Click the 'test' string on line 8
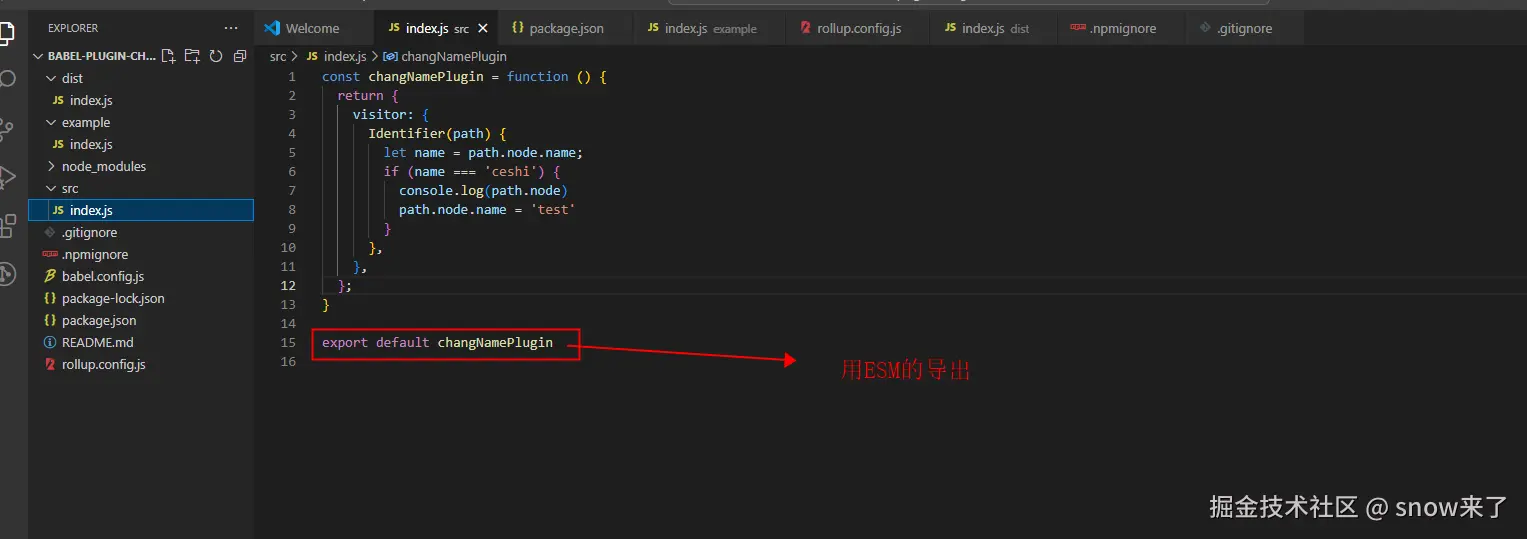The image size is (1527, 539). 553,209
